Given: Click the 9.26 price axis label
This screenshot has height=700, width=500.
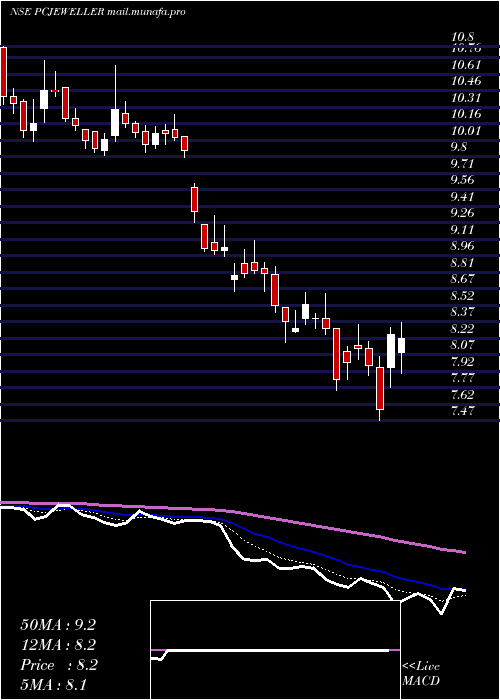Looking at the screenshot, I should coord(462,212).
